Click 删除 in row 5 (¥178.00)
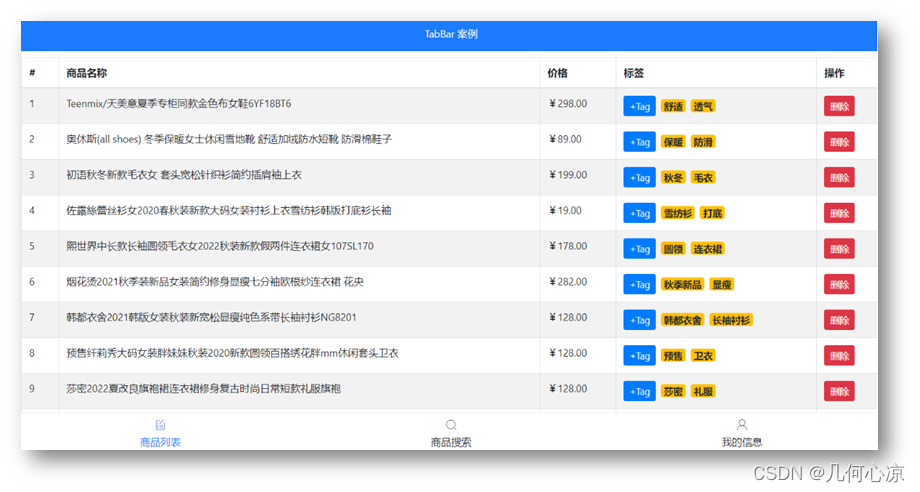 pos(839,249)
